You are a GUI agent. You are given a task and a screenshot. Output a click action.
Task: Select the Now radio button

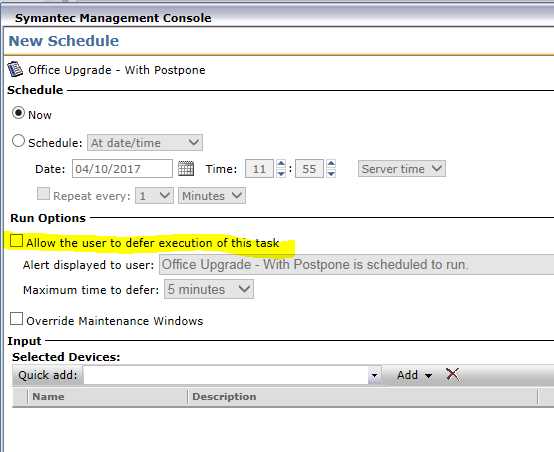18,113
